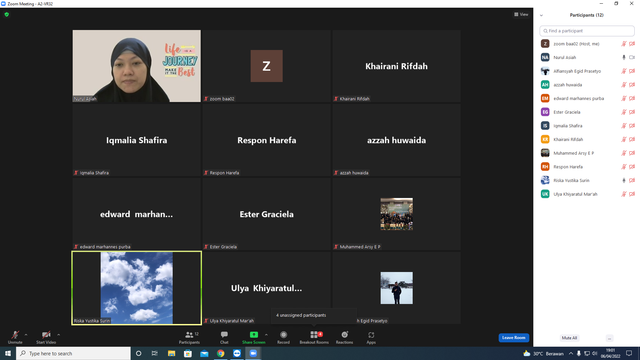Viewport: 640px width, 360px height.
Task: Open Task View on the taskbar
Action: (155, 353)
